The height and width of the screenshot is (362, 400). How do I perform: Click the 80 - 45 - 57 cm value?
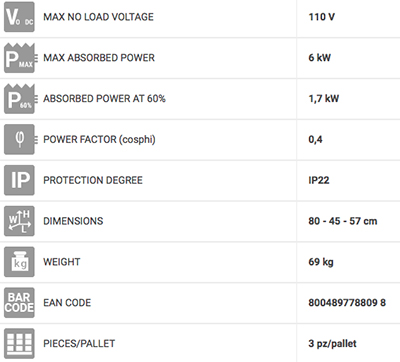pos(343,221)
